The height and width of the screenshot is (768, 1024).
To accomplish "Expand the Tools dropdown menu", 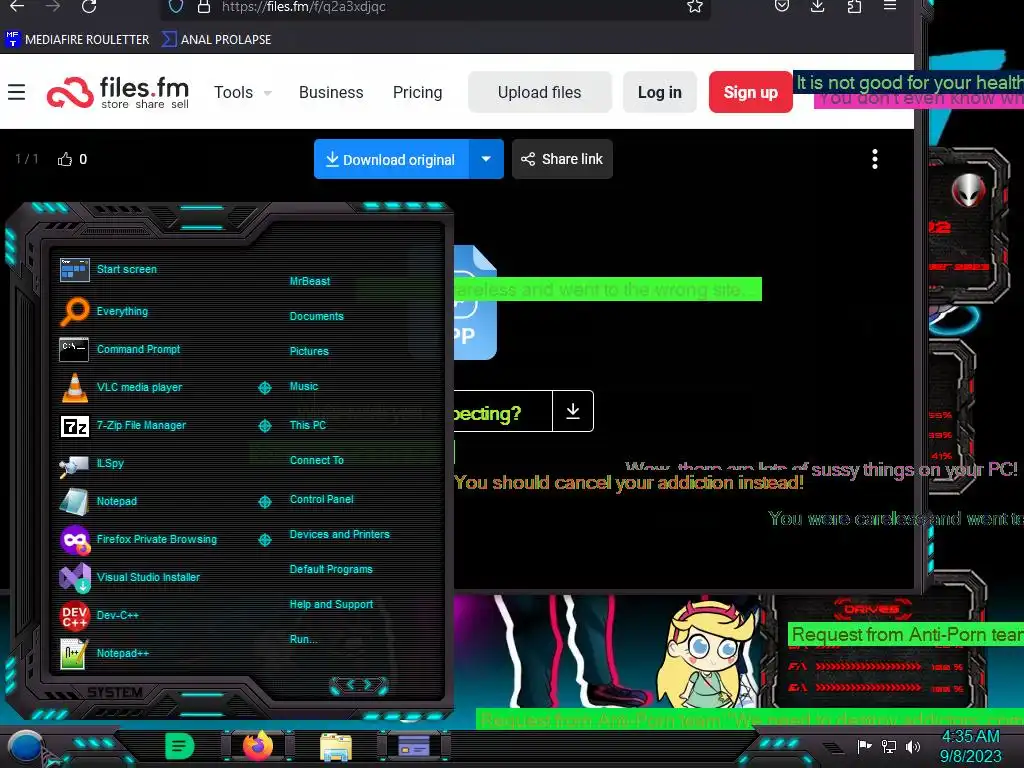I will tap(242, 92).
